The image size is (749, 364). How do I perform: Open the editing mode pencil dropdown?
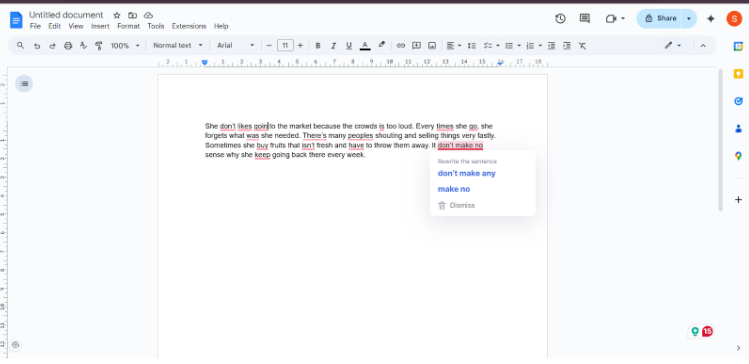(673, 46)
